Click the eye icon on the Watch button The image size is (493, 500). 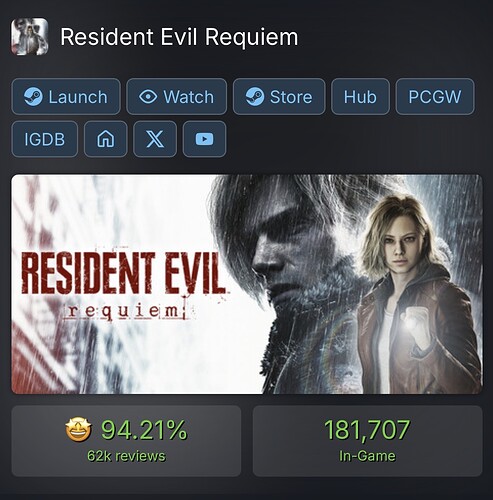[148, 97]
